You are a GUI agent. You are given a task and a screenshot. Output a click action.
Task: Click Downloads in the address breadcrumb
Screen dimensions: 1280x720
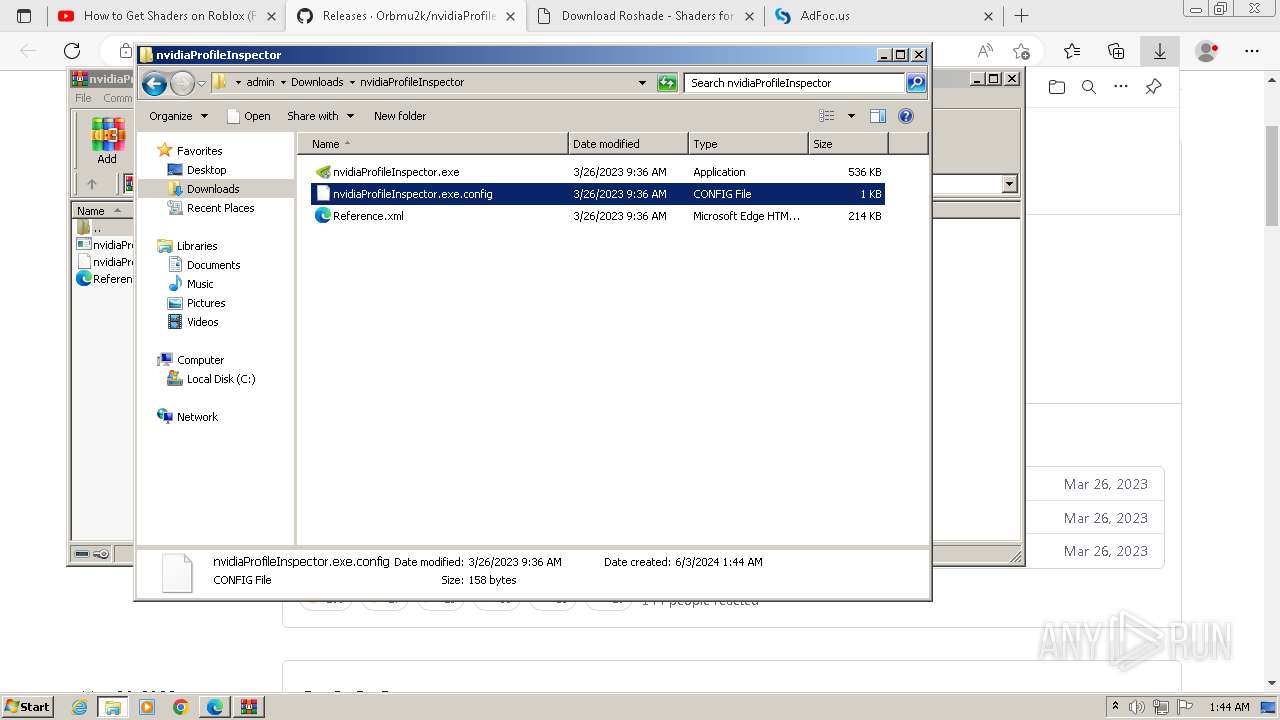click(x=317, y=83)
